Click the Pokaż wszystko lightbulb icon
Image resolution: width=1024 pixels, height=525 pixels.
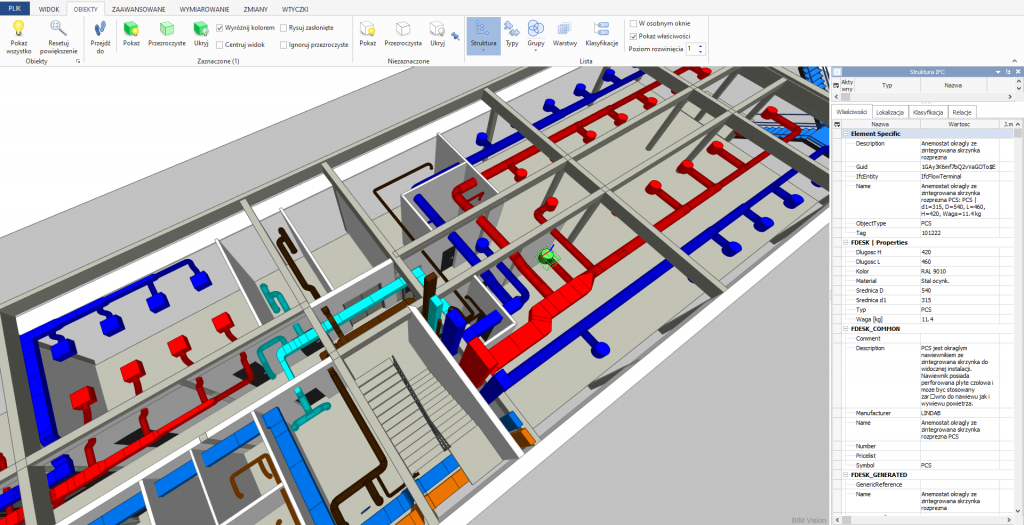coord(18,29)
